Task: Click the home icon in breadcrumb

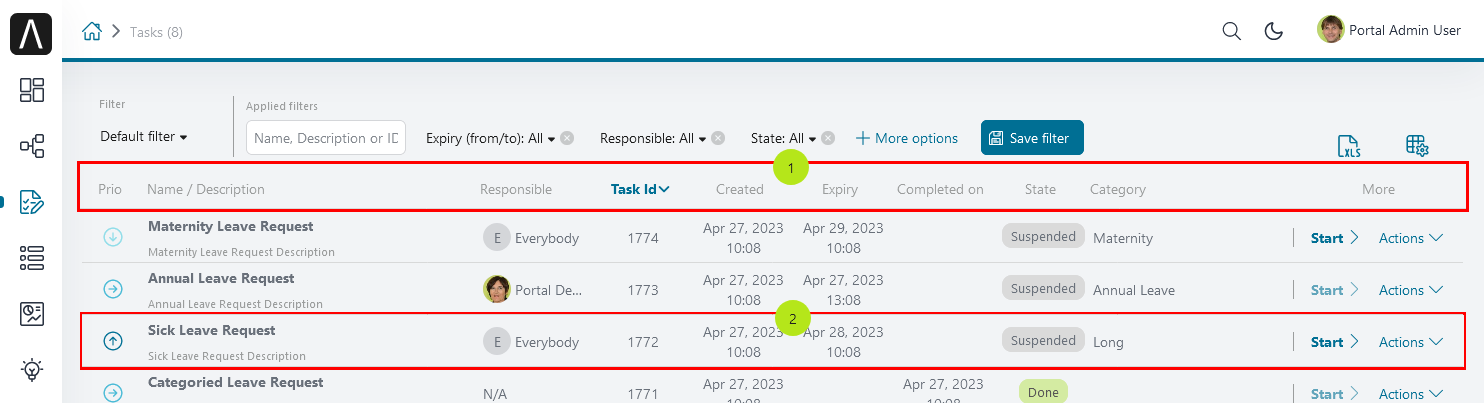Action: [x=92, y=32]
